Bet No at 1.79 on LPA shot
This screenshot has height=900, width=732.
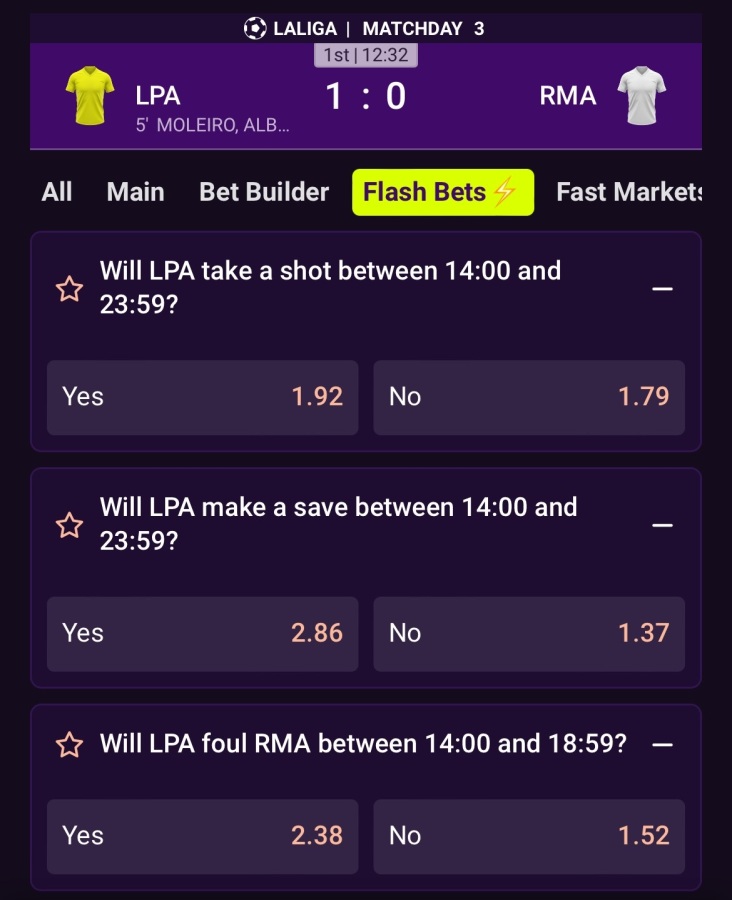[529, 397]
